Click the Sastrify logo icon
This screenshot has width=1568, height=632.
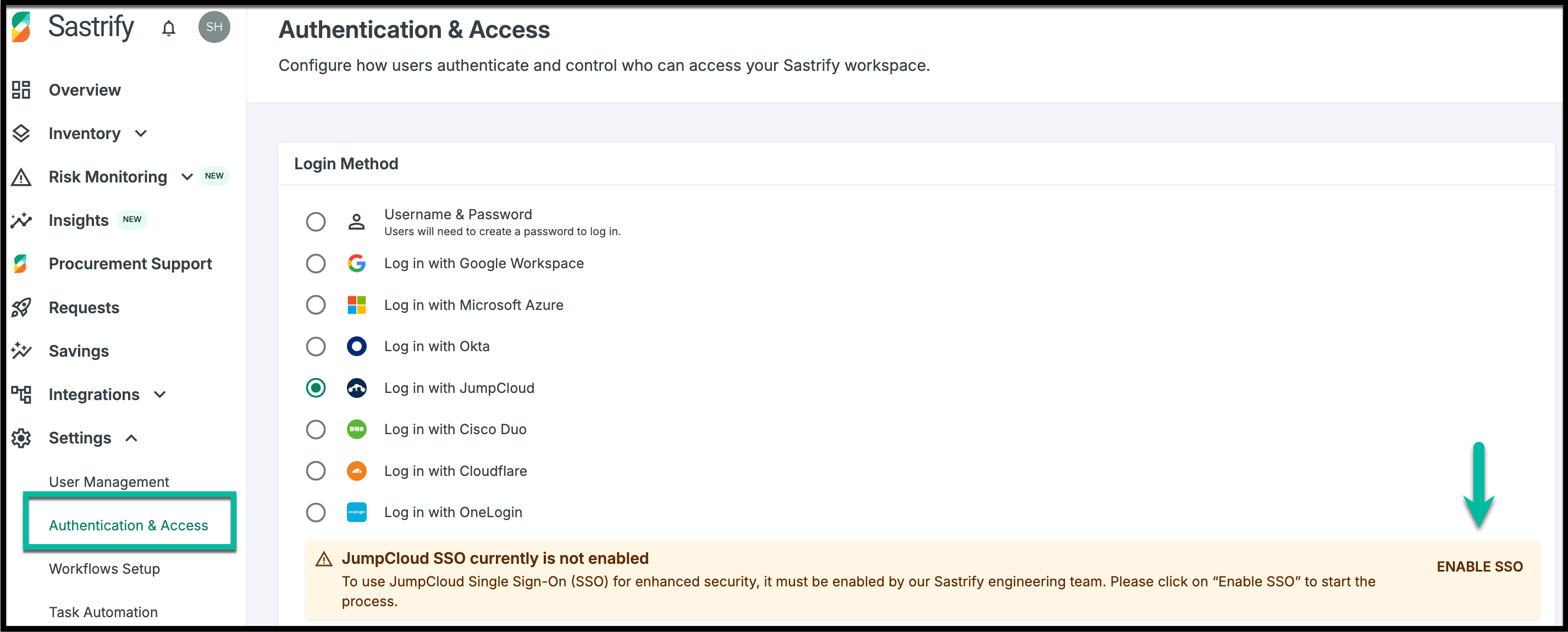pyautogui.click(x=21, y=27)
